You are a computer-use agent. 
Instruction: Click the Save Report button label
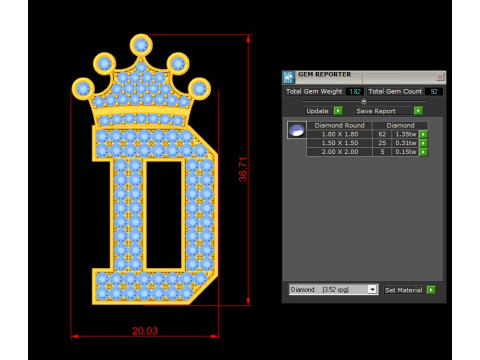[x=376, y=111]
